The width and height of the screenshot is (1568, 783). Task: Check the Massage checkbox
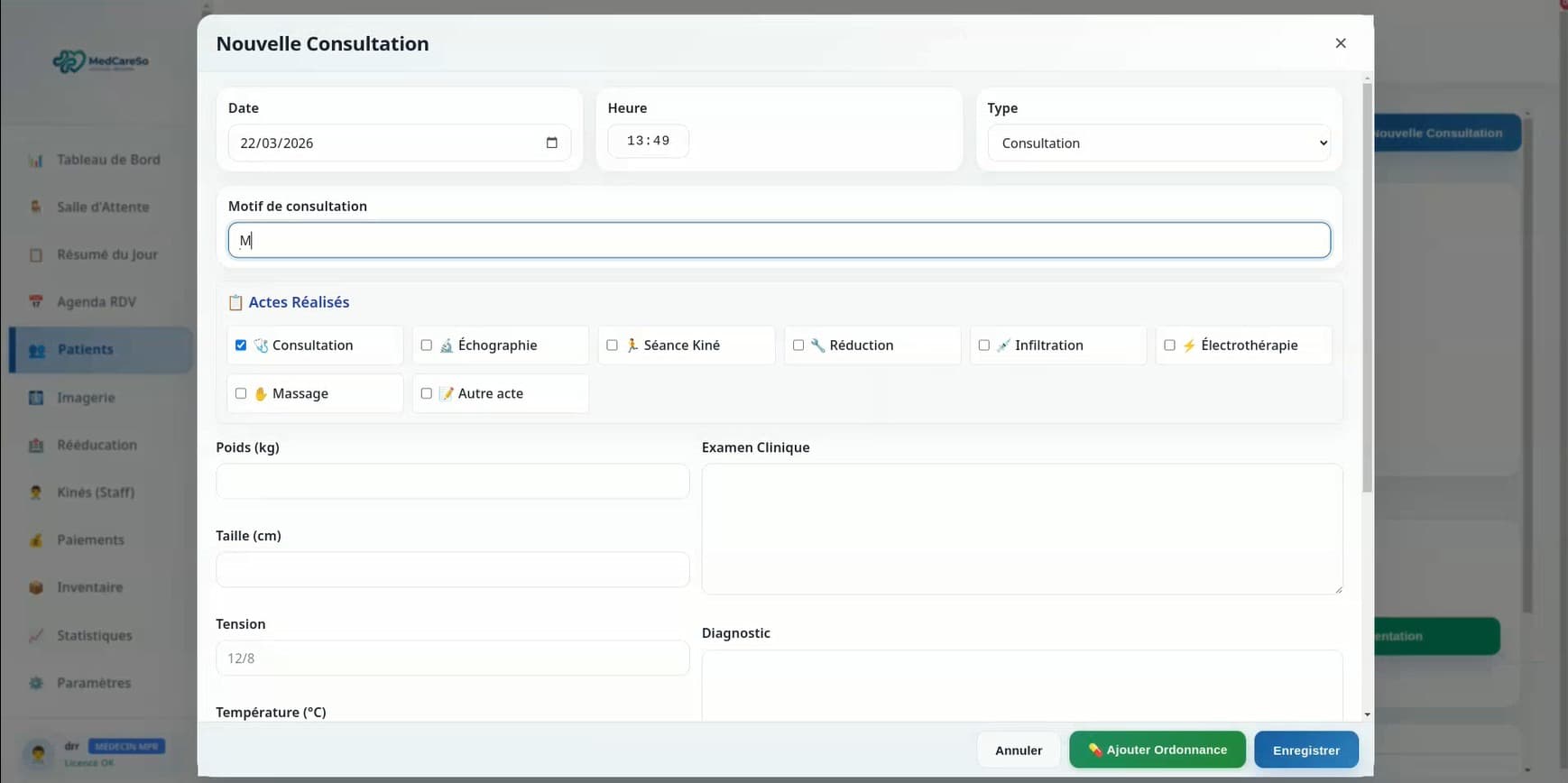point(241,394)
